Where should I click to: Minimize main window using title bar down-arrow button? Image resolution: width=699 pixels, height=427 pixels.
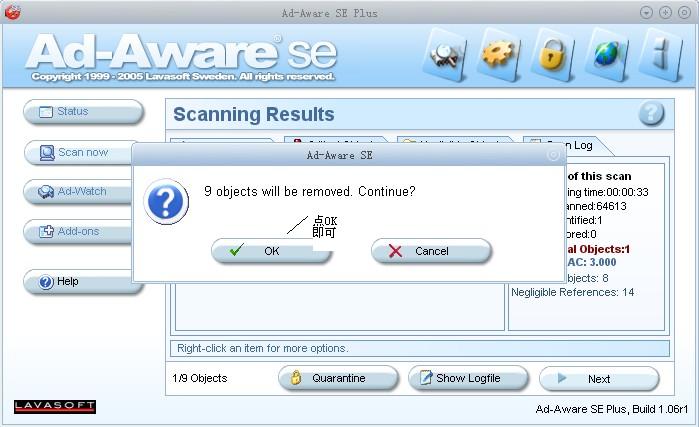pyautogui.click(x=646, y=12)
